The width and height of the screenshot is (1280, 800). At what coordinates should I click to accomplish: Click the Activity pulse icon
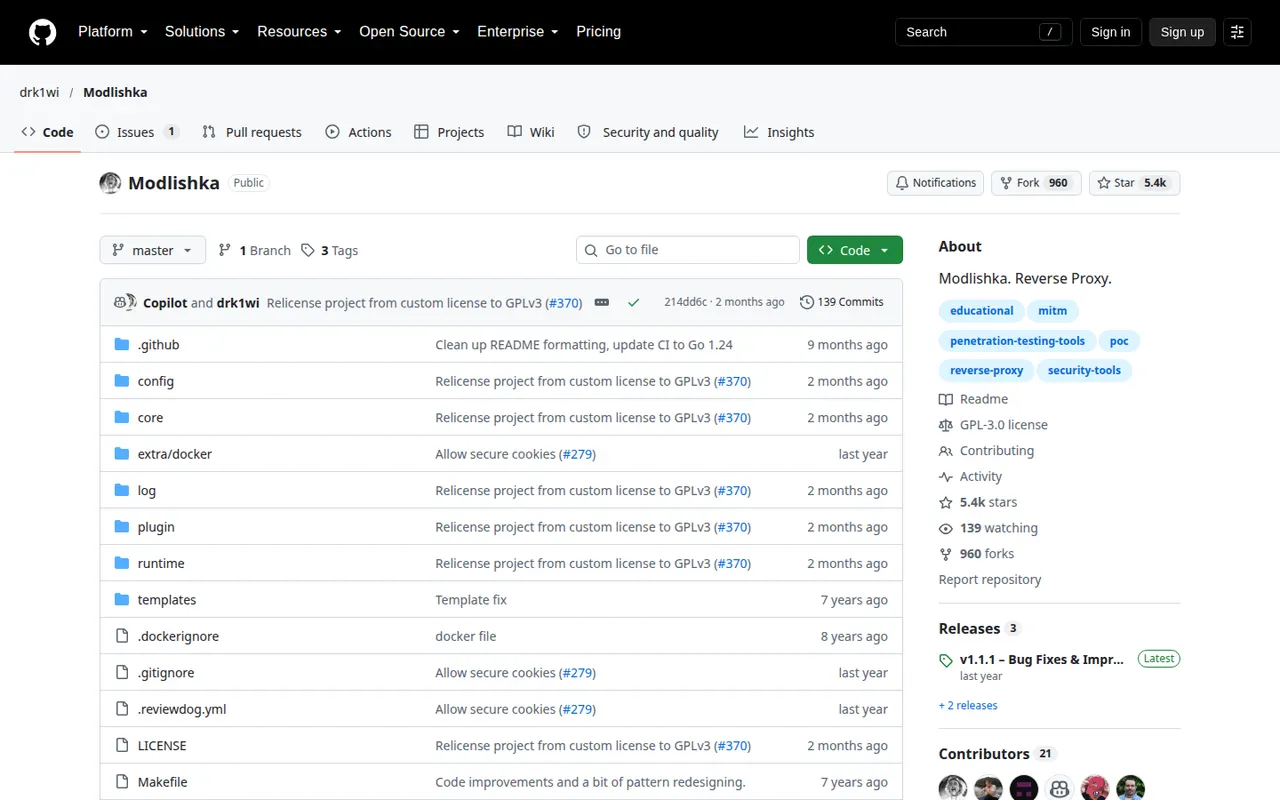pyautogui.click(x=946, y=477)
